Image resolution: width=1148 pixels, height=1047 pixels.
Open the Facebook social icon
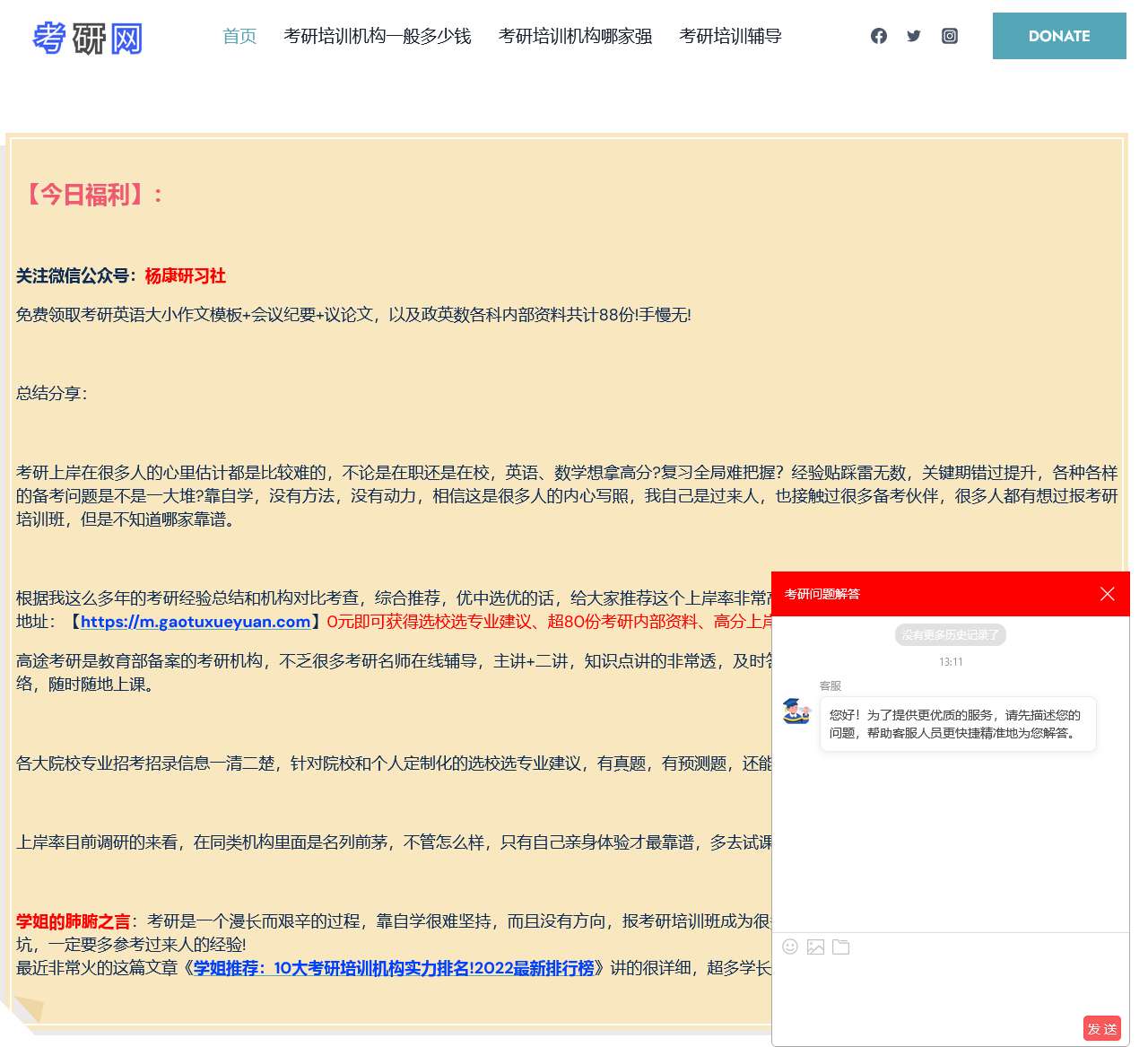coord(878,36)
